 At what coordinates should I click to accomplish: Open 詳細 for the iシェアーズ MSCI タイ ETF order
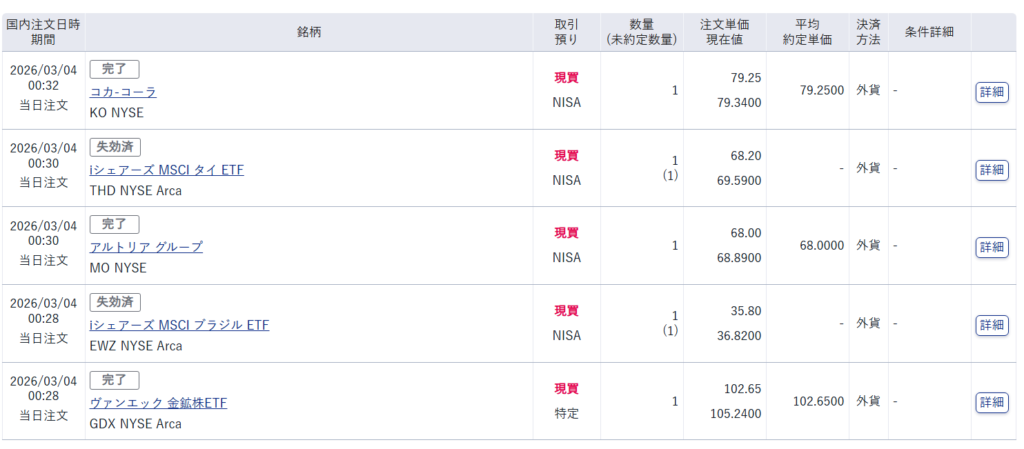coord(991,170)
